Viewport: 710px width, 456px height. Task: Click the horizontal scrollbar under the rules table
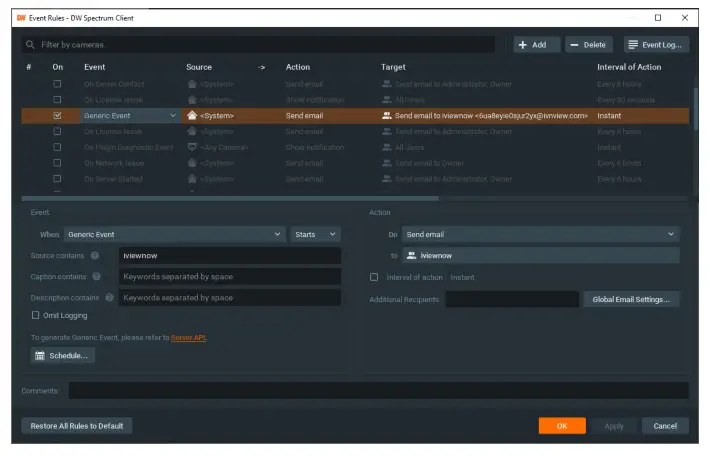click(x=230, y=198)
